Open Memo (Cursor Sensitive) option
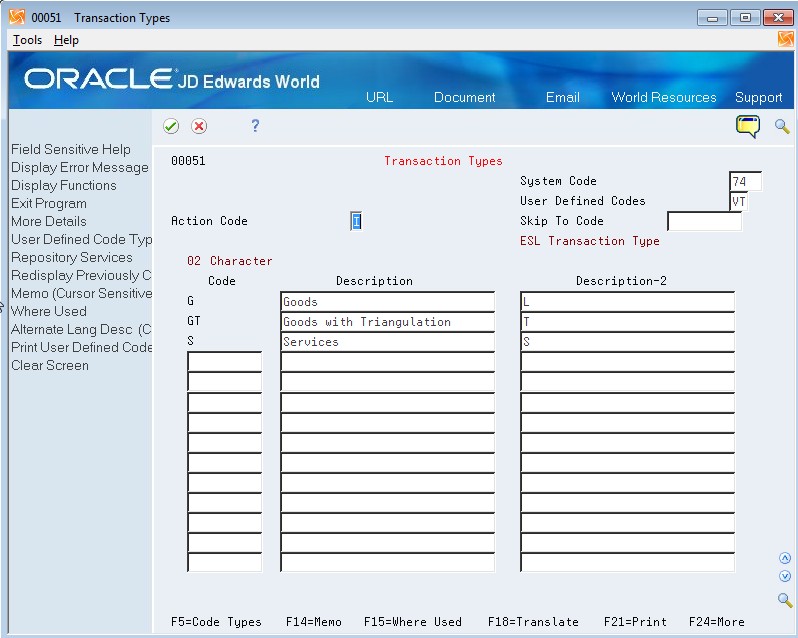This screenshot has height=638, width=798. click(x=81, y=294)
